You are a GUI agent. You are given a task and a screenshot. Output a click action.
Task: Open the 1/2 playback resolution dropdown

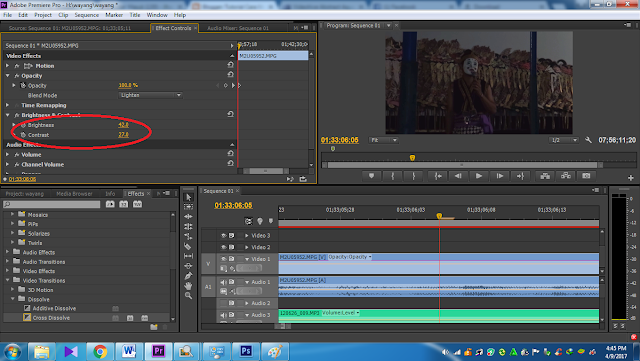(x=564, y=140)
